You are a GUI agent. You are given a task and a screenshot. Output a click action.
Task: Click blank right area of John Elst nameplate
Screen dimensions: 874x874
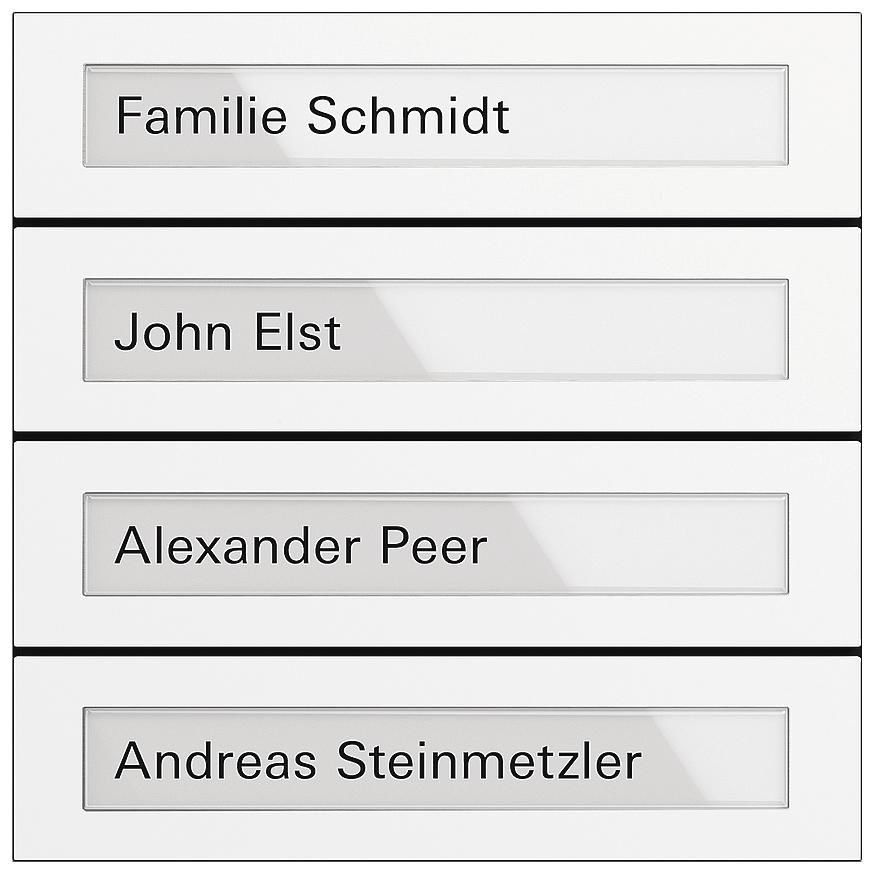[x=620, y=331]
